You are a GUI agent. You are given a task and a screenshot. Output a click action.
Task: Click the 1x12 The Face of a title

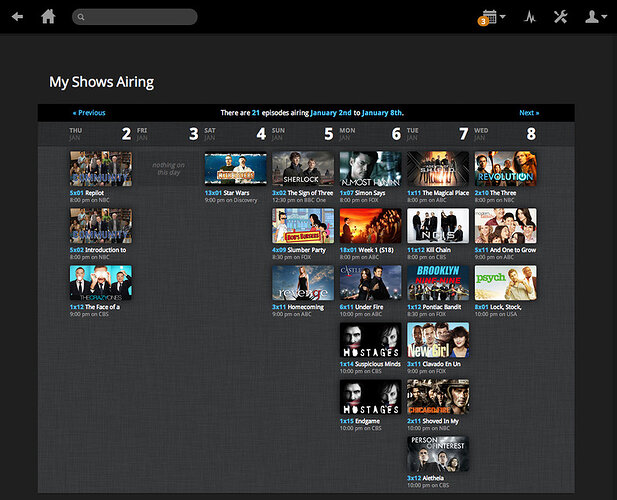[95, 307]
